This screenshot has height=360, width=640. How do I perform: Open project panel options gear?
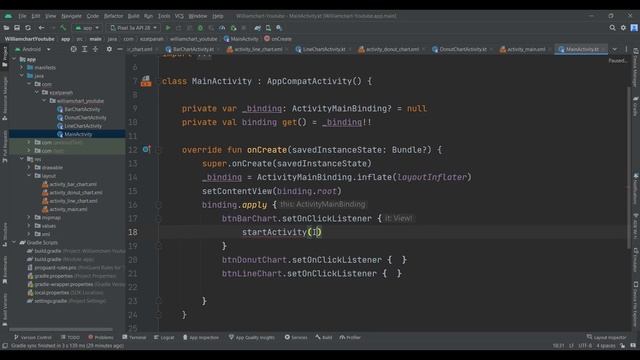click(109, 49)
